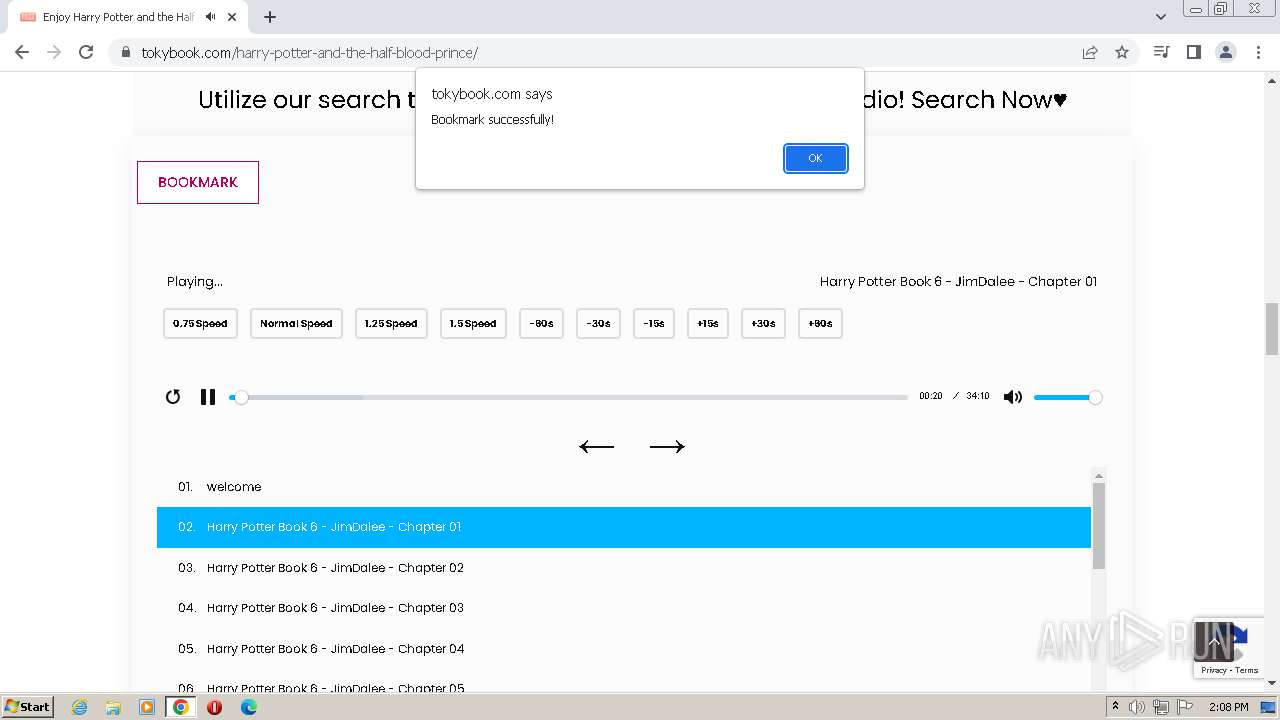Play Chapter 03 from the playlist
The image size is (1280, 720).
pos(623,608)
